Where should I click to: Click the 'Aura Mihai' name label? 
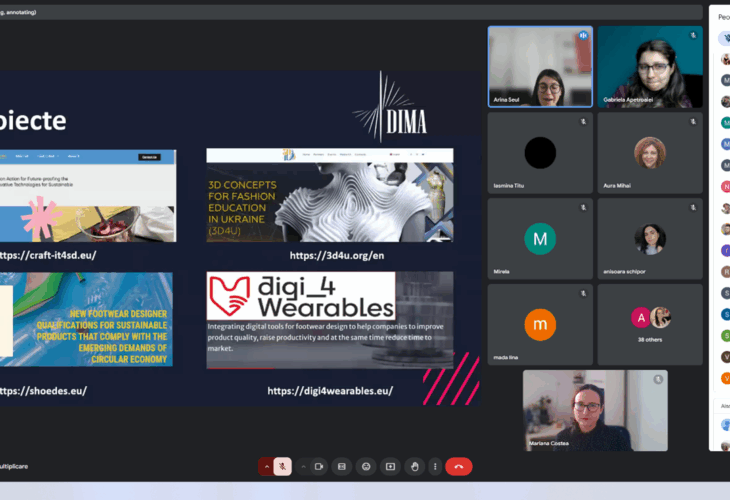click(617, 185)
